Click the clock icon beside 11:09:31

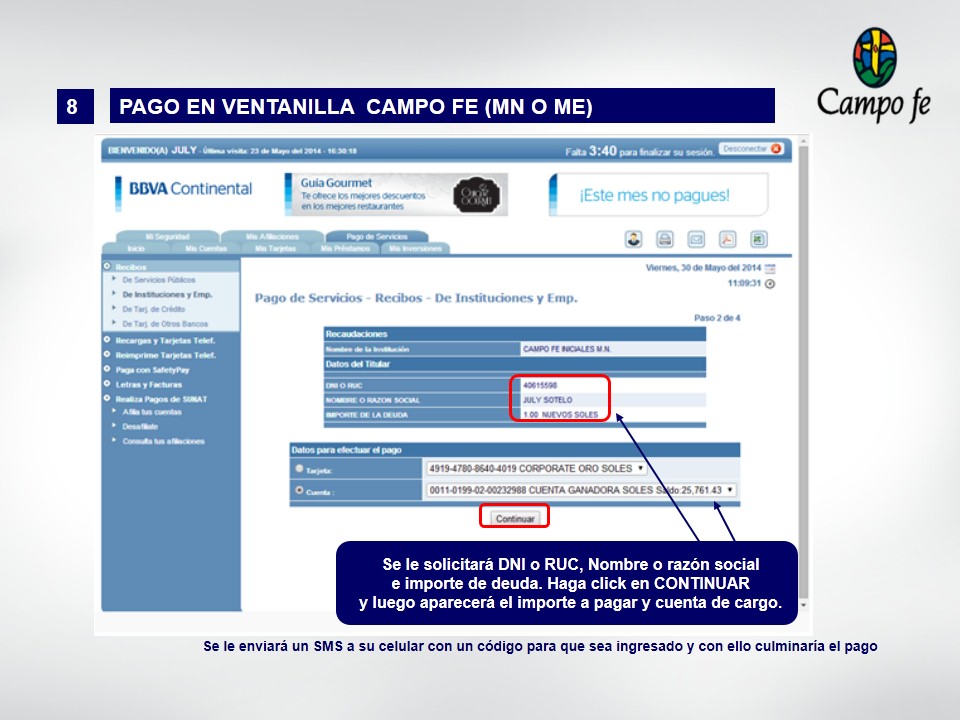click(770, 283)
